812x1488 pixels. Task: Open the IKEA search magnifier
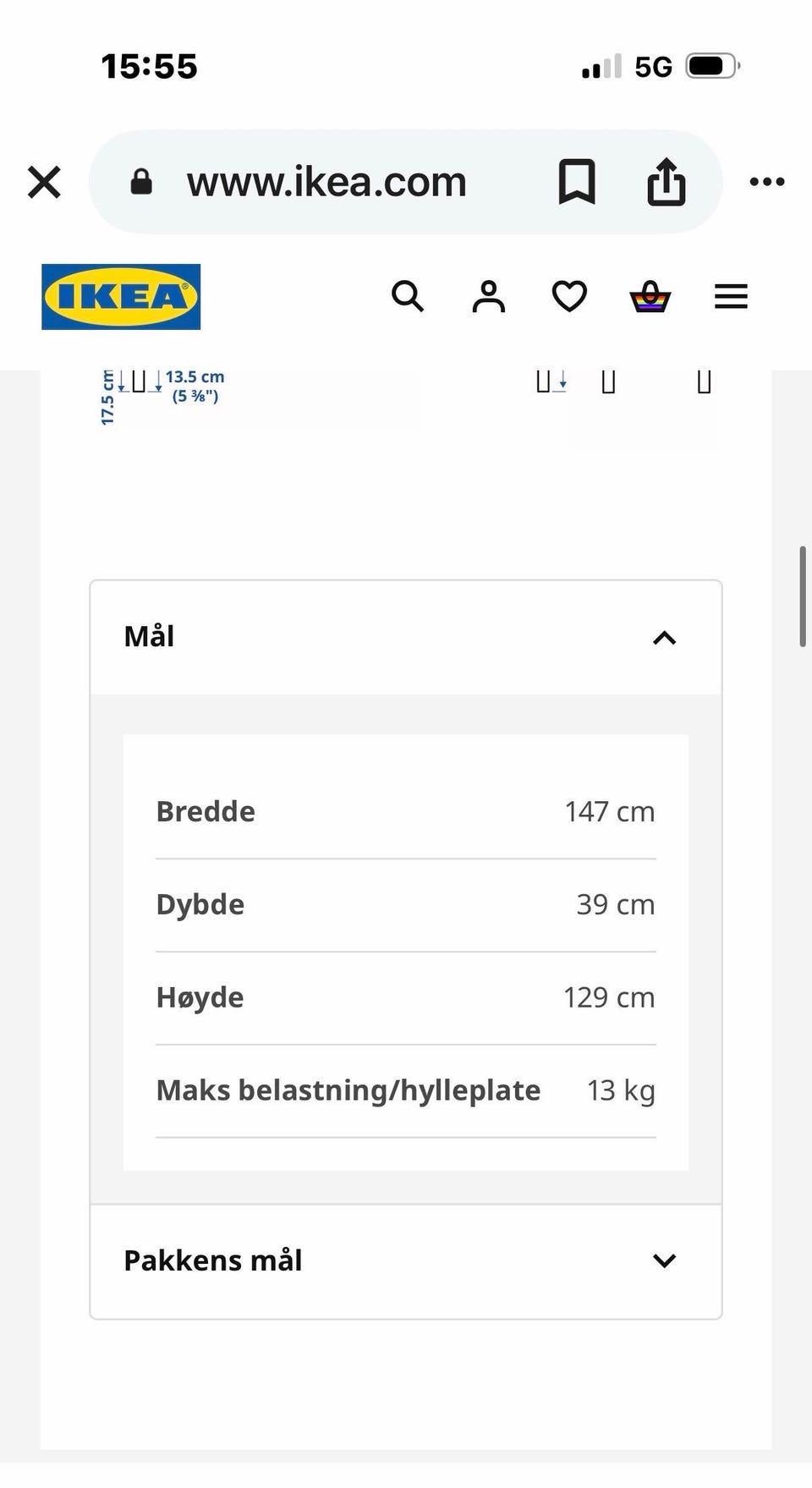(x=408, y=297)
